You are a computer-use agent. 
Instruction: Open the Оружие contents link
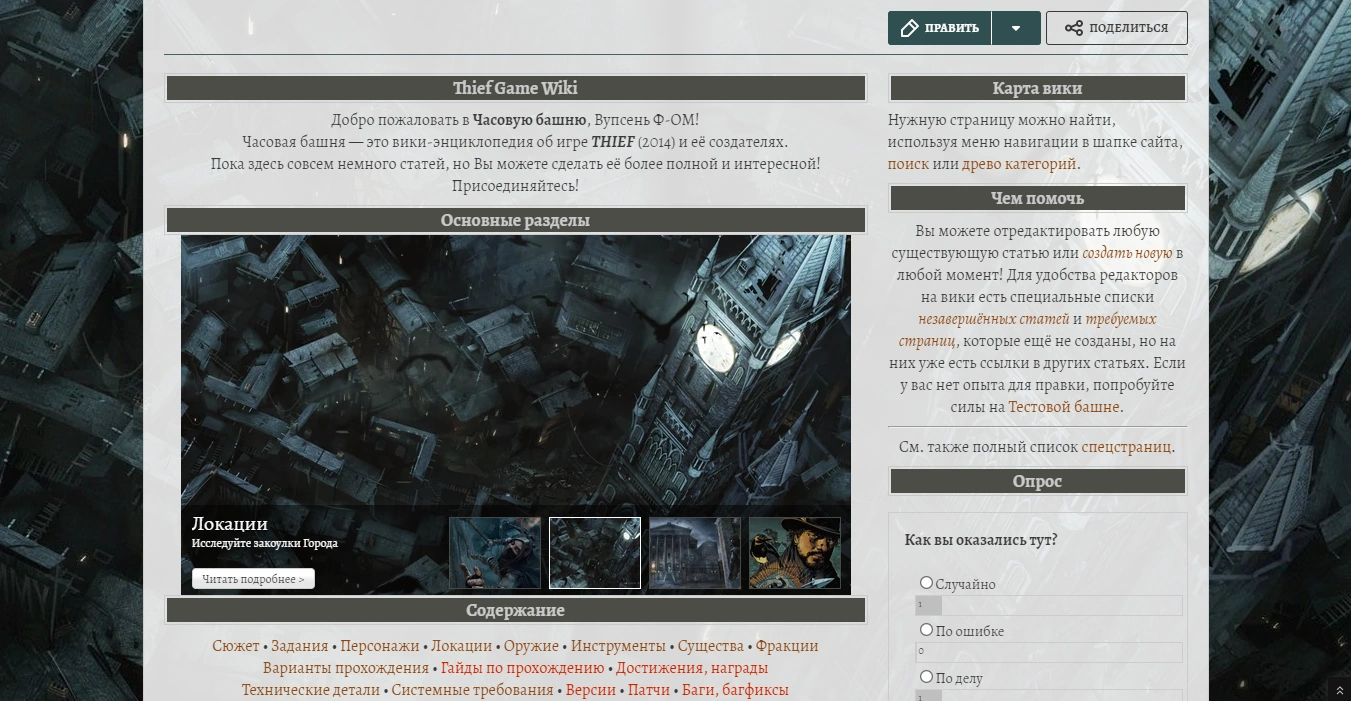pos(531,646)
